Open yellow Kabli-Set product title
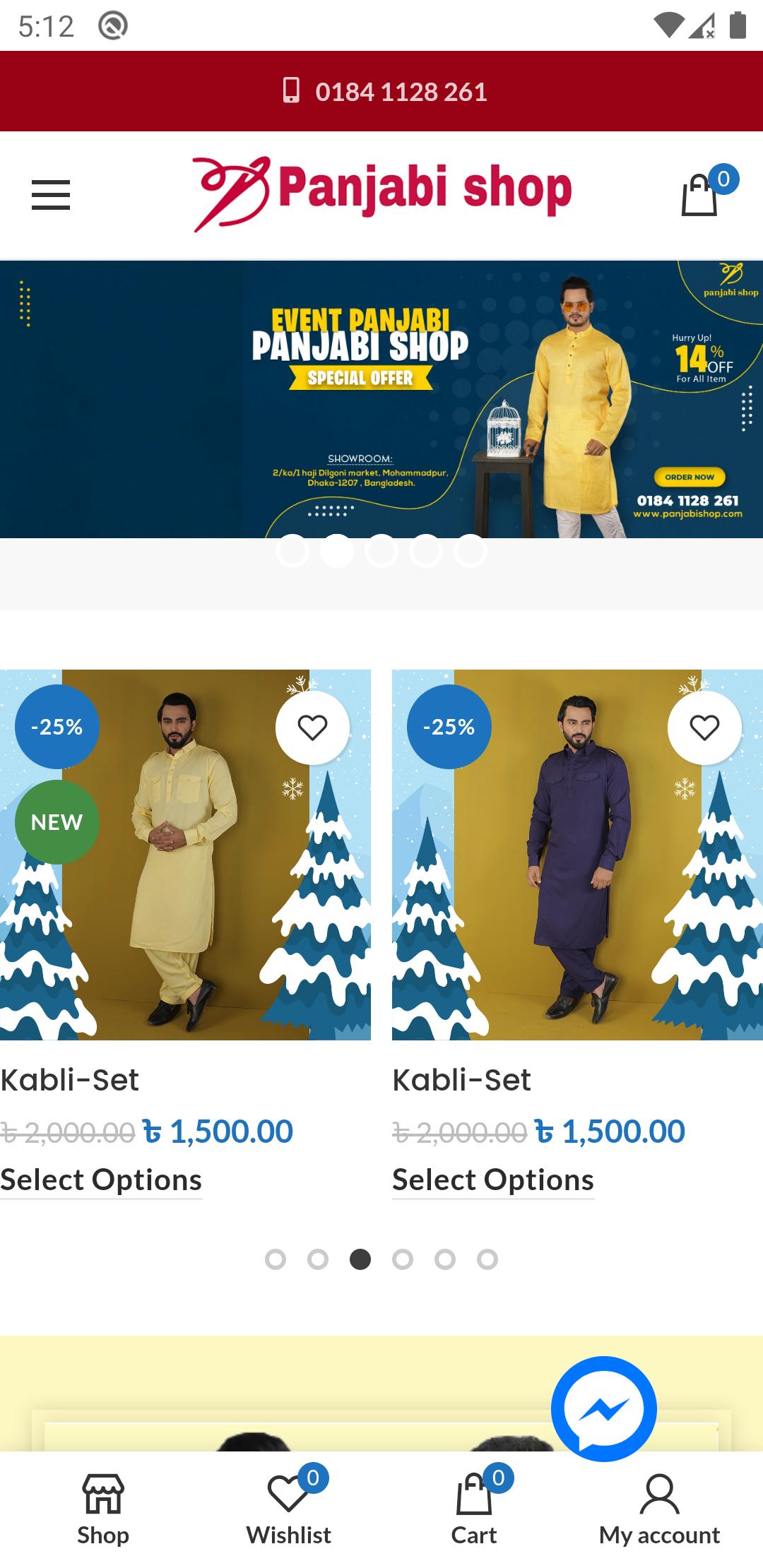763x1568 pixels. tap(69, 1080)
